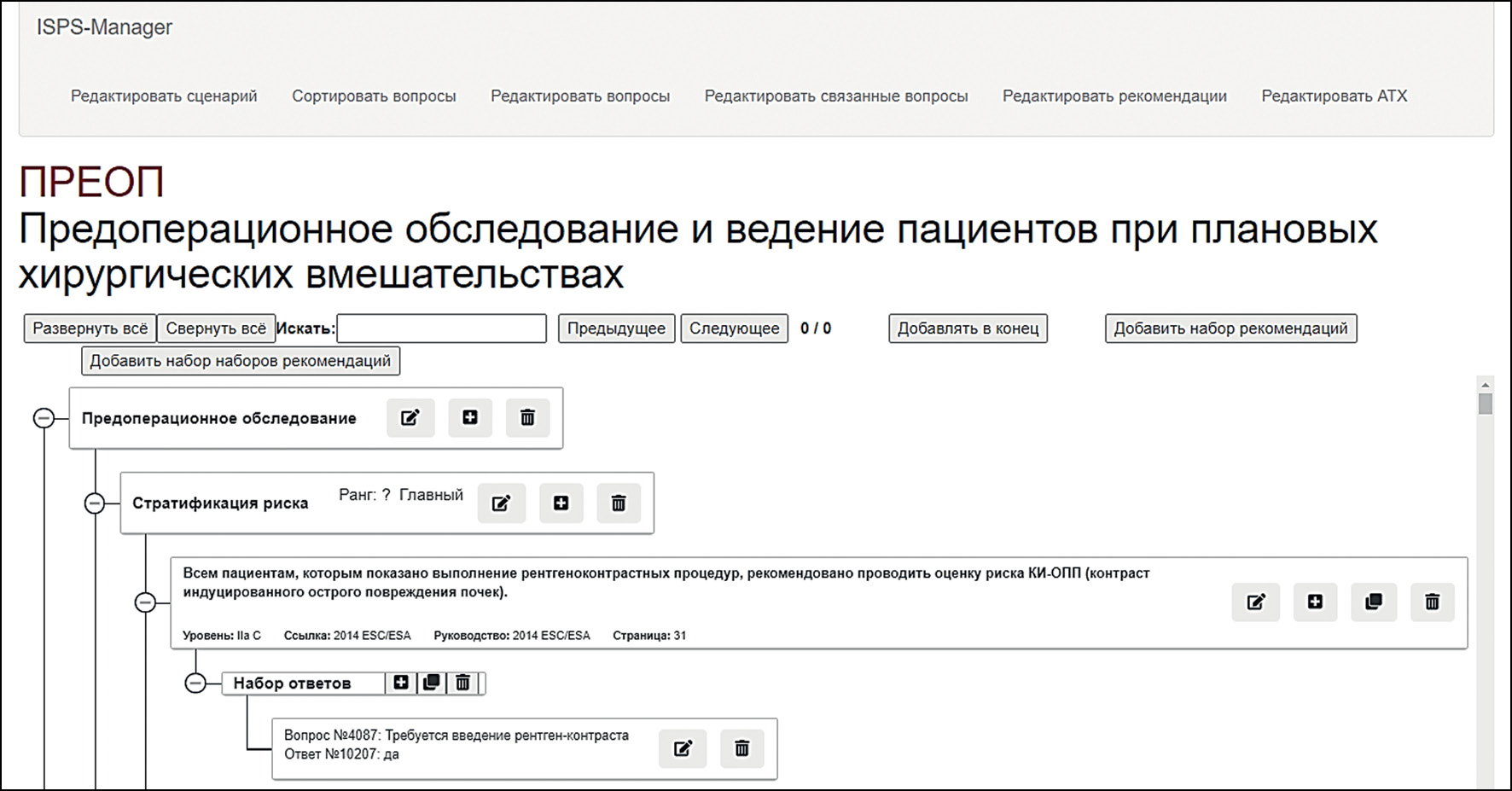The image size is (1512, 791).
Task: Add item to Набор ответов
Action: [x=401, y=683]
